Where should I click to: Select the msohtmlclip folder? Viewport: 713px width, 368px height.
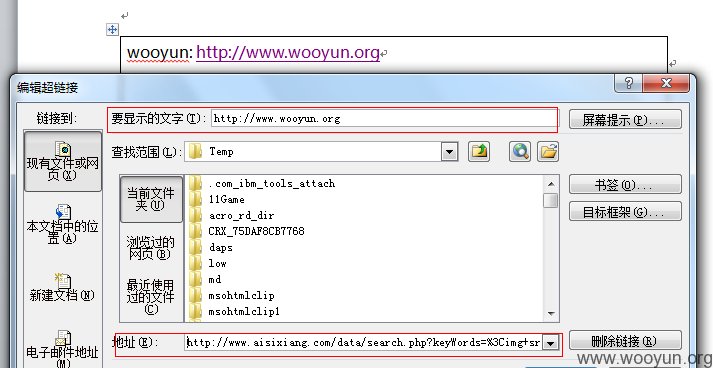[231, 295]
